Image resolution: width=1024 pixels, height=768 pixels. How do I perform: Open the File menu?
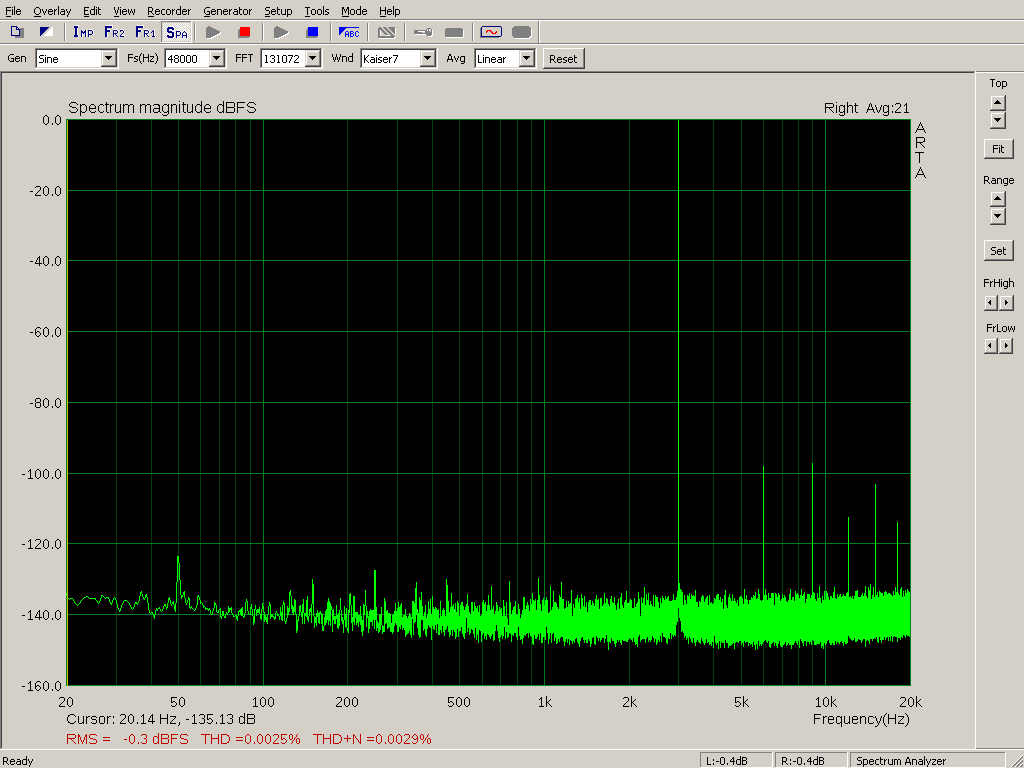coord(13,11)
